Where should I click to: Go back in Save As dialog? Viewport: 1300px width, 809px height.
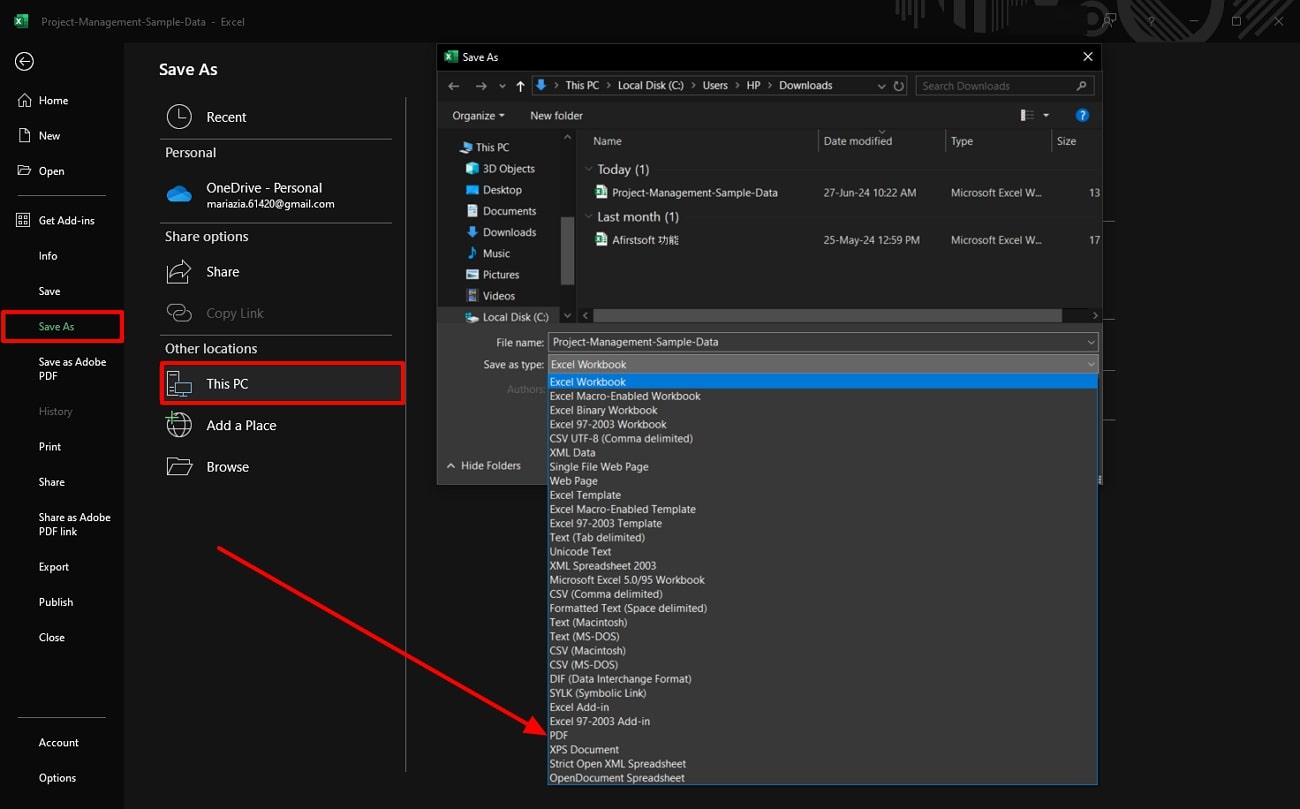[454, 86]
